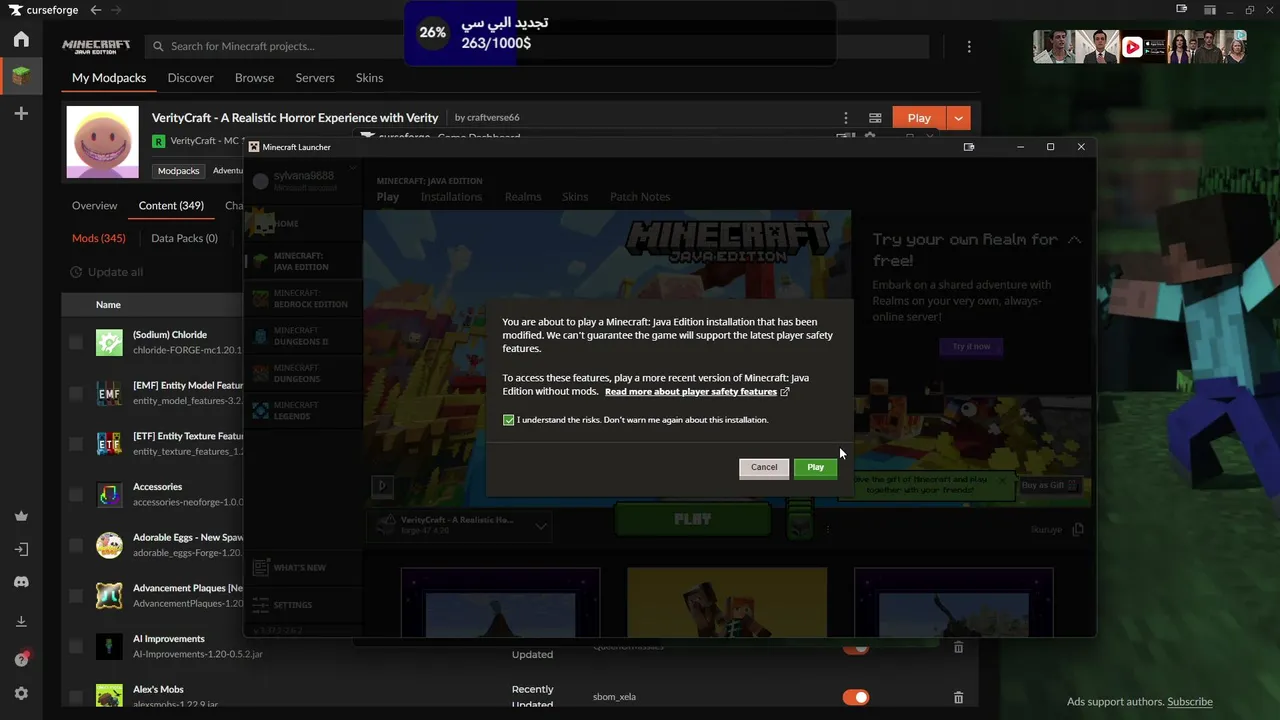1280x720 pixels.
Task: Delete the AI Improvements mod via trash icon
Action: 958,647
